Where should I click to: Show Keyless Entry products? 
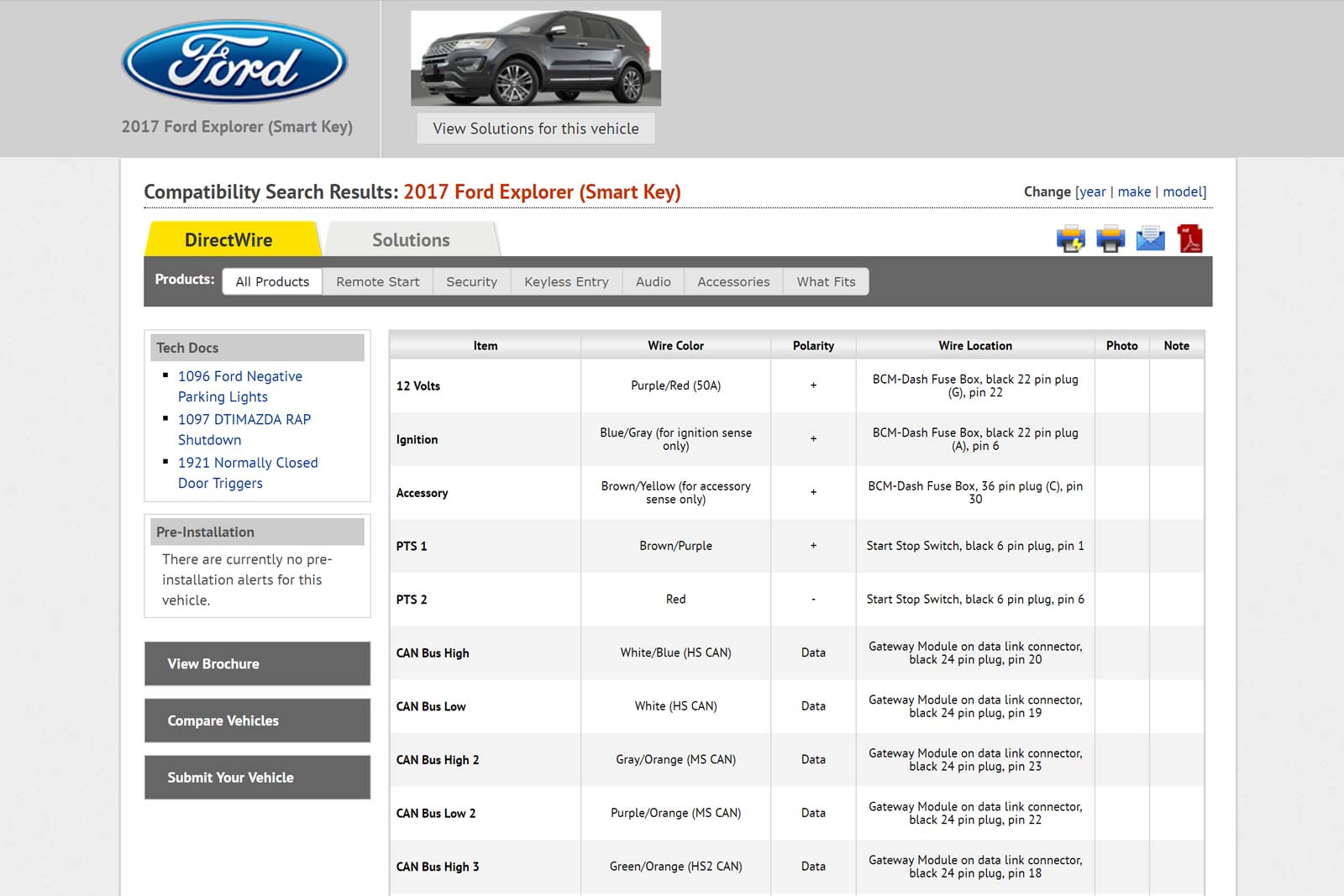pos(566,282)
